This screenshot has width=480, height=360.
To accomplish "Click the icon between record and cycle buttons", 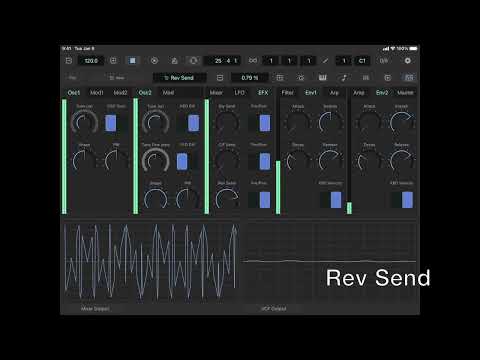I will pyautogui.click(x=174, y=61).
